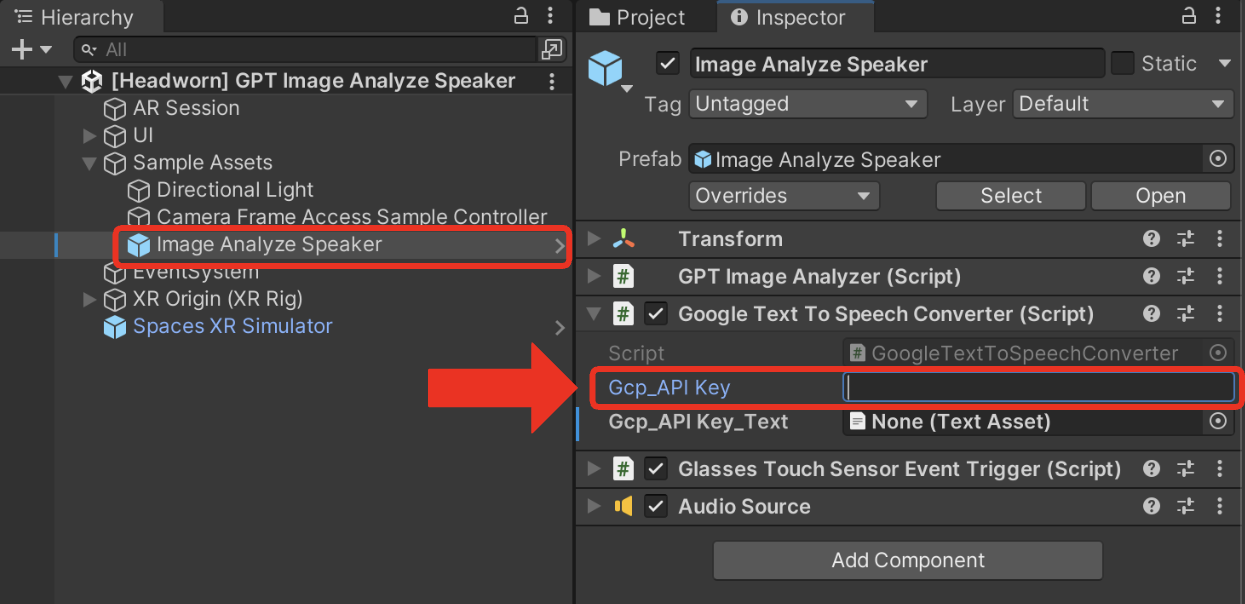Click the search-by-type icon in Hierarchy
The width and height of the screenshot is (1245, 604).
[551, 49]
